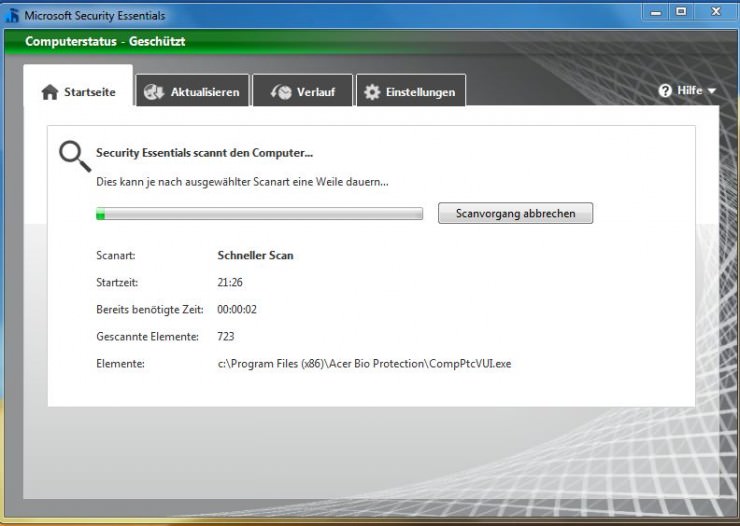
Task: Click the CompPtcVUI.exe file path
Action: (364, 364)
